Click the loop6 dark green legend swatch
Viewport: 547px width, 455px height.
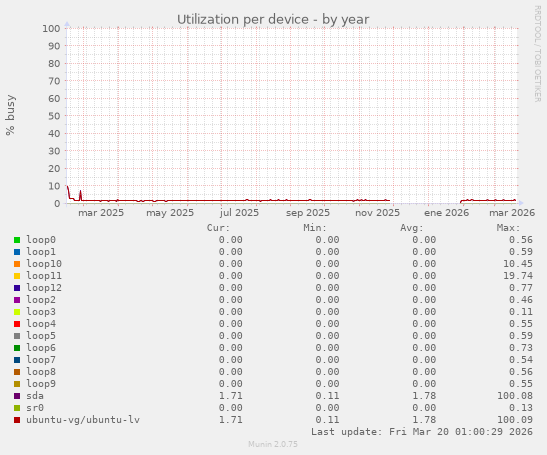17,348
